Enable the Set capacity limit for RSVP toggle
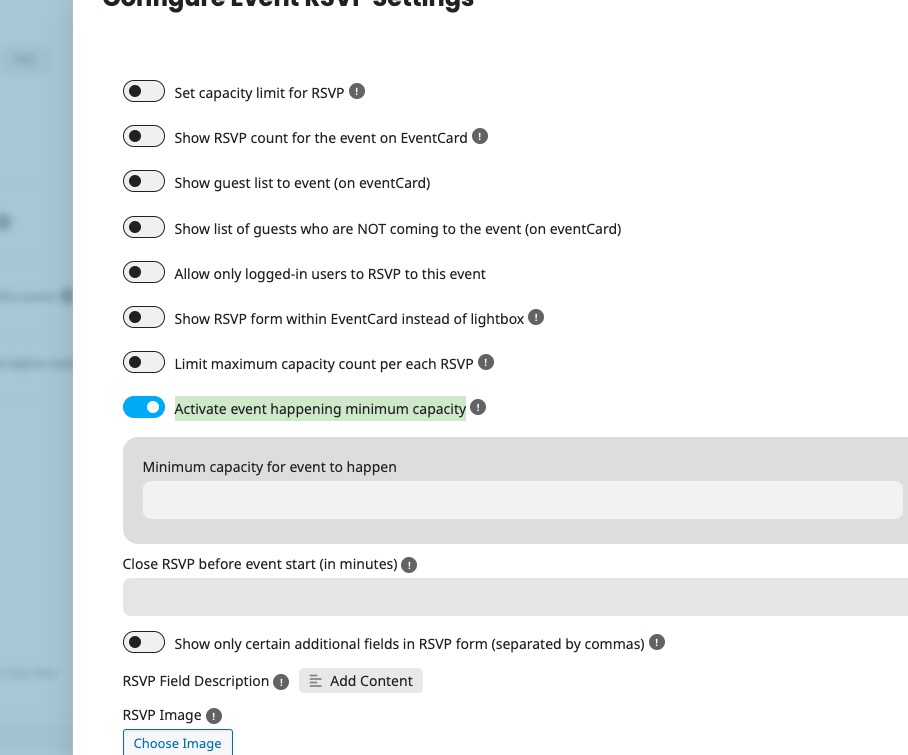 click(x=144, y=91)
